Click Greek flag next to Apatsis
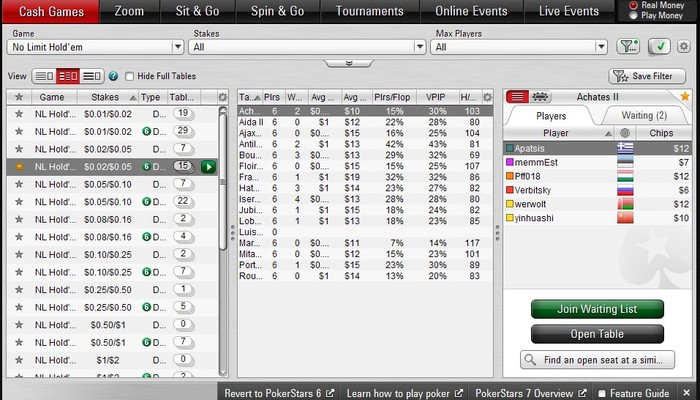700x400 pixels. click(x=625, y=148)
